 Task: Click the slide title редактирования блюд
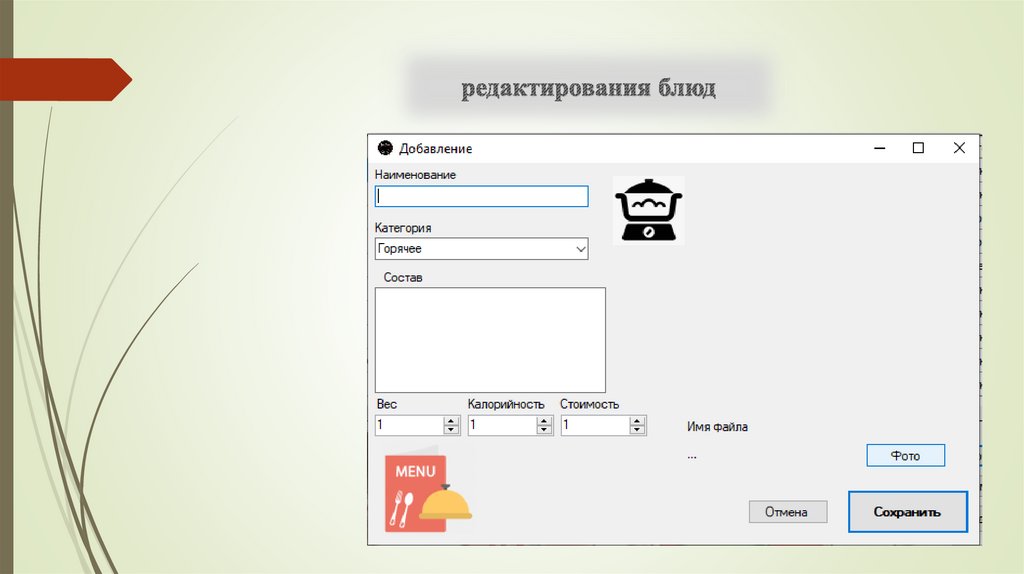pyautogui.click(x=588, y=88)
